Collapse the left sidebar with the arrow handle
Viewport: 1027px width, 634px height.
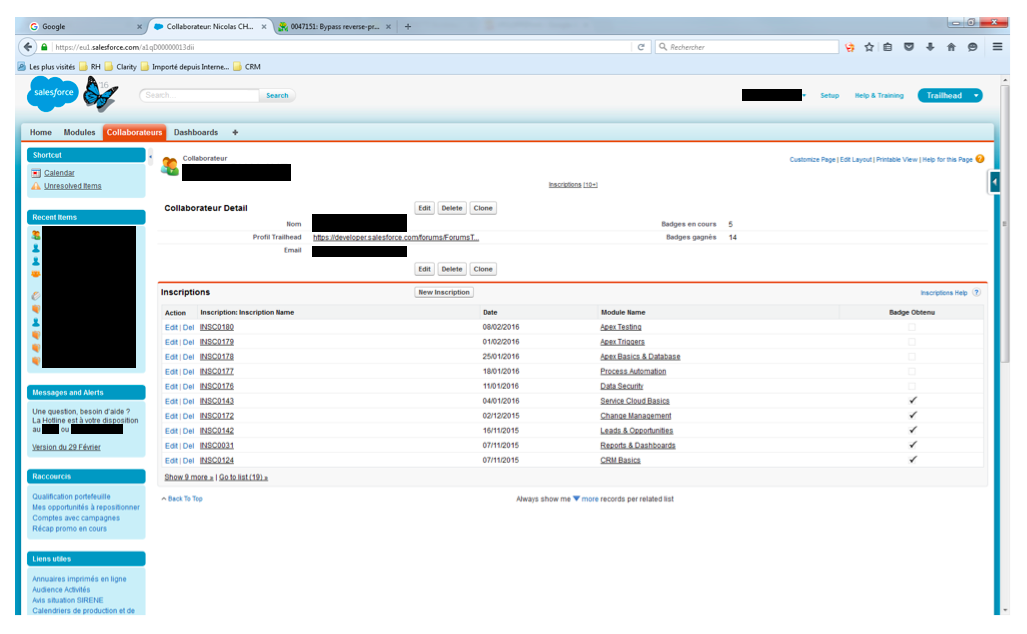[x=150, y=157]
